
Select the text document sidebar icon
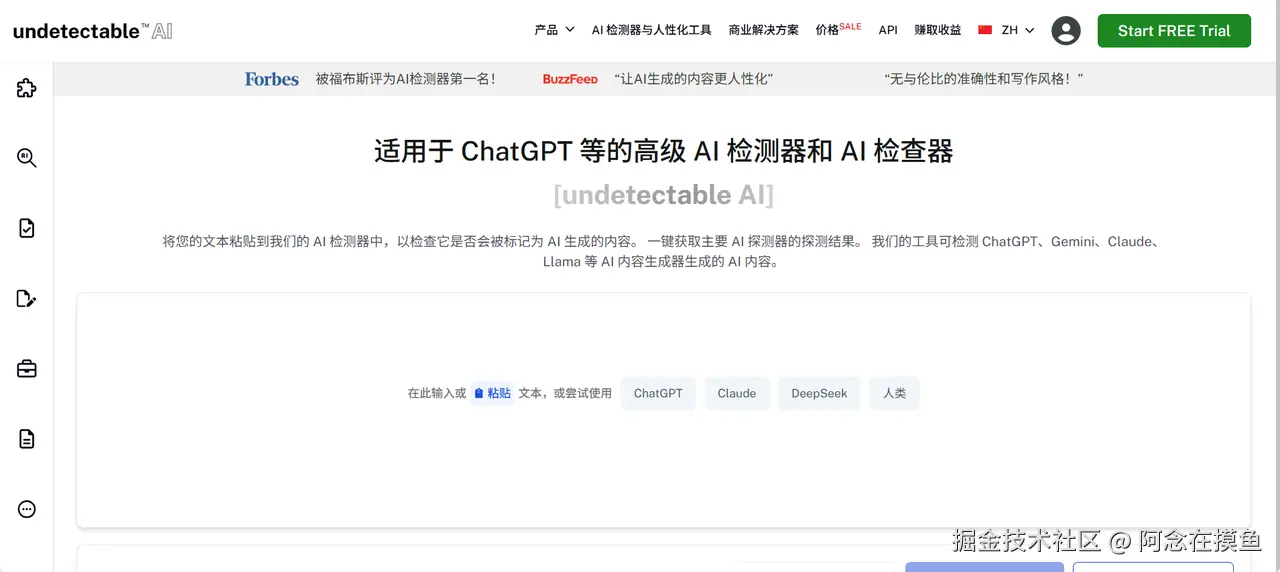pyautogui.click(x=27, y=439)
